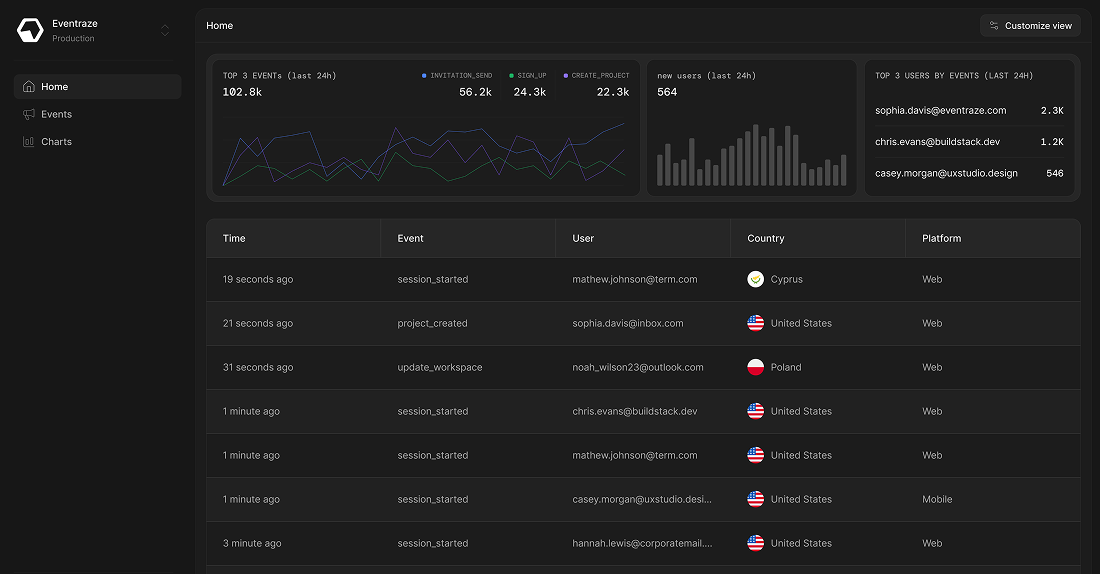Click US flag in sophia.davis@inbox.com row
The width and height of the screenshot is (1100, 574).
tap(756, 323)
